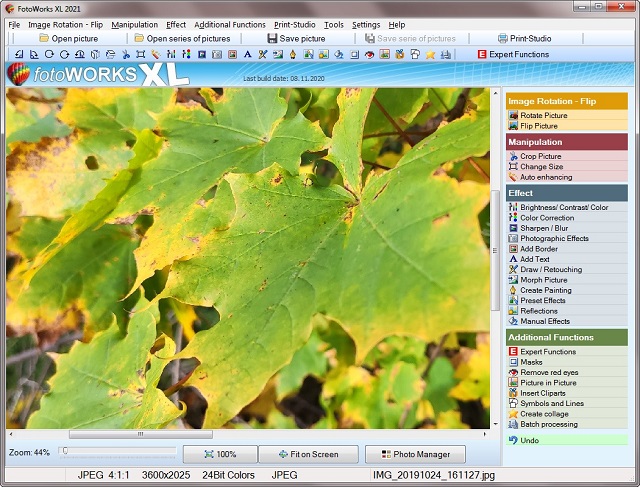The width and height of the screenshot is (640, 487).
Task: Open Draw / Retouching tool
Action: pos(550,269)
